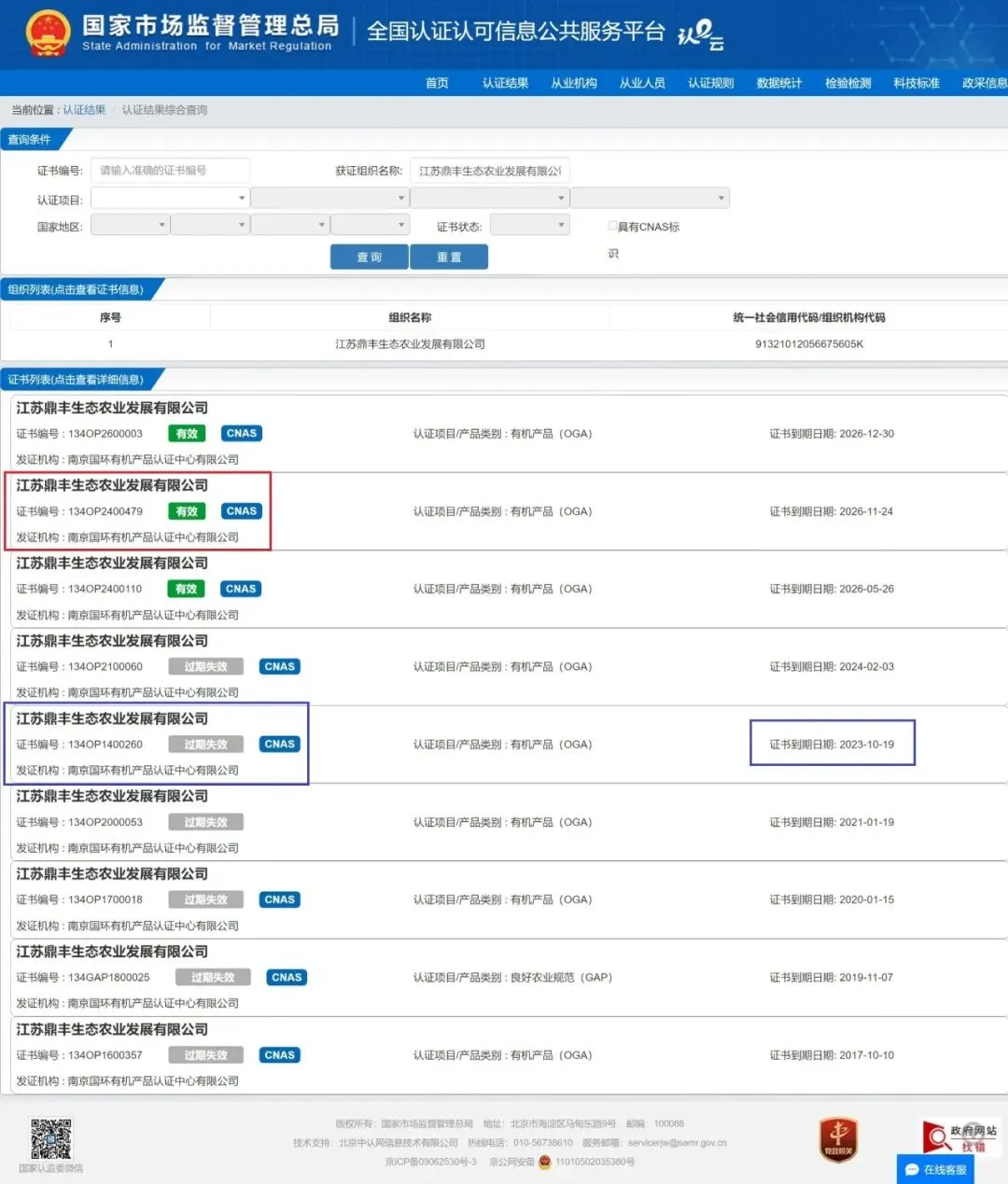This screenshot has height=1184, width=1008.
Task: Click credit code 91321012056675605K
Action: click(809, 344)
